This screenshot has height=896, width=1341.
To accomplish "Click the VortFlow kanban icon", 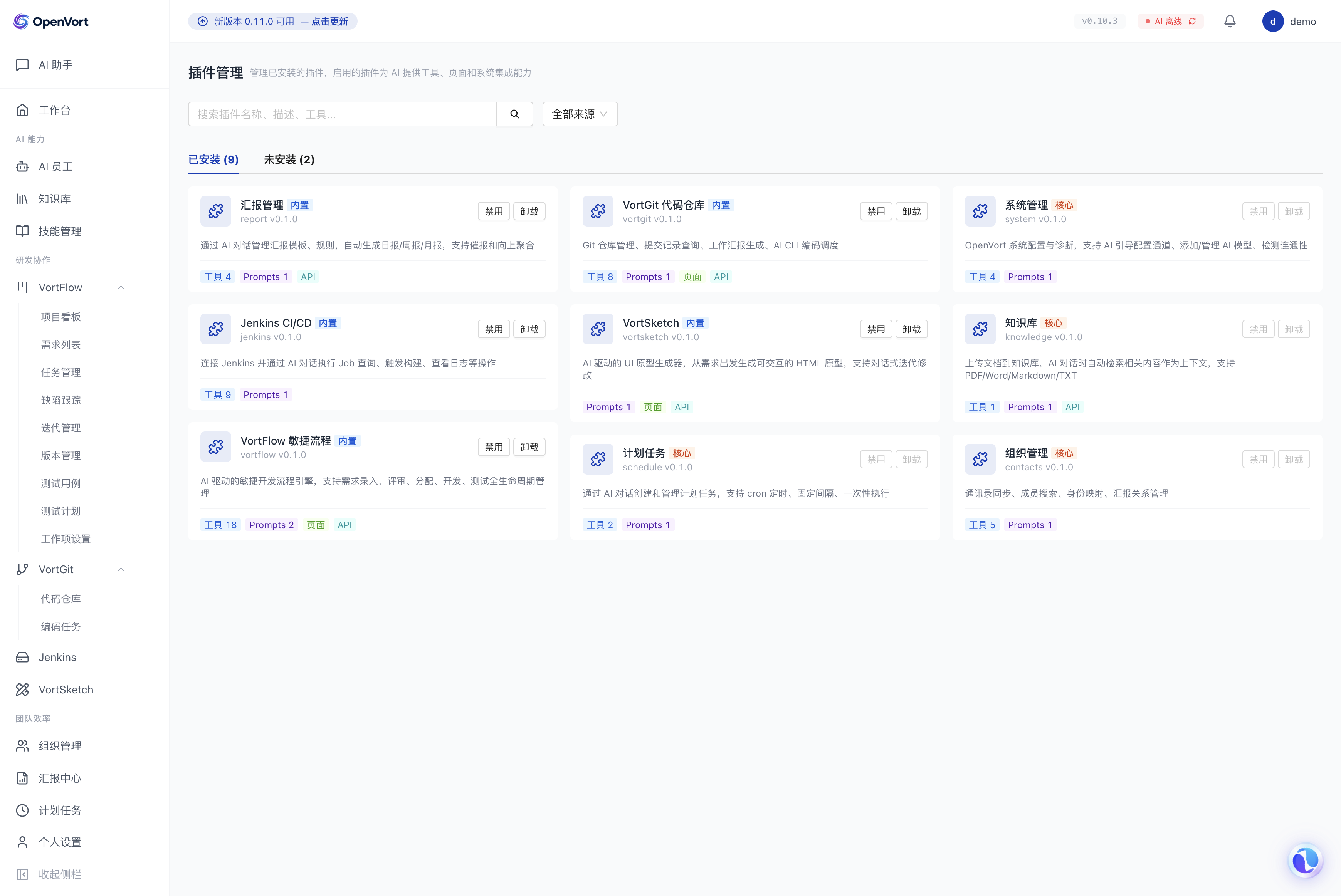I will coord(22,287).
